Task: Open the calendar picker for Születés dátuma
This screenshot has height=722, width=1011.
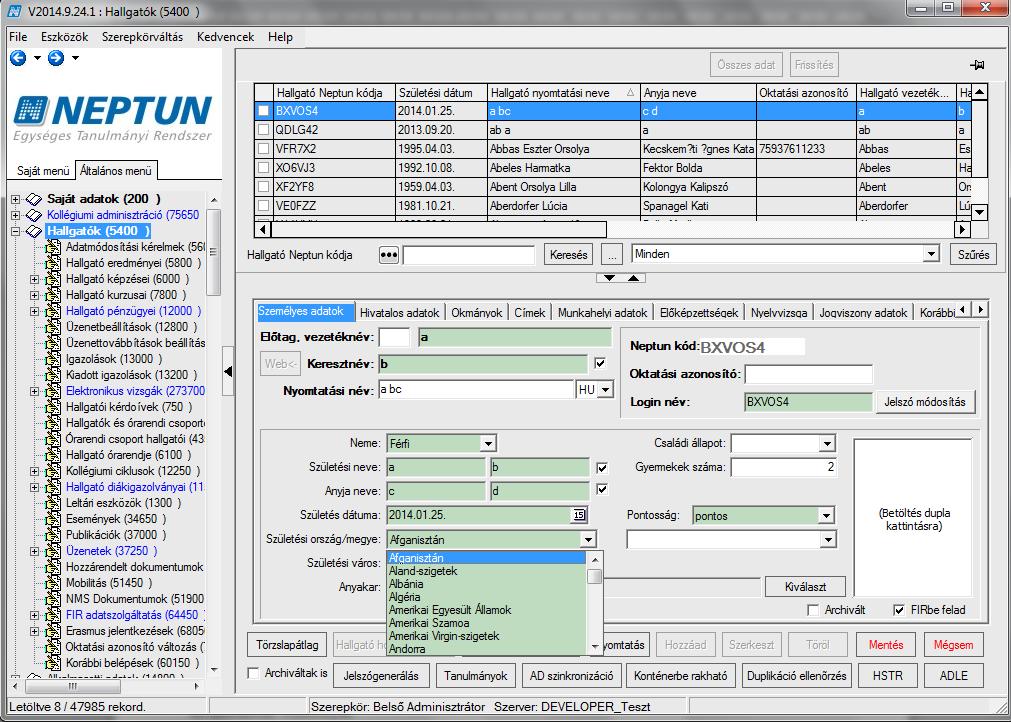Action: click(x=579, y=515)
